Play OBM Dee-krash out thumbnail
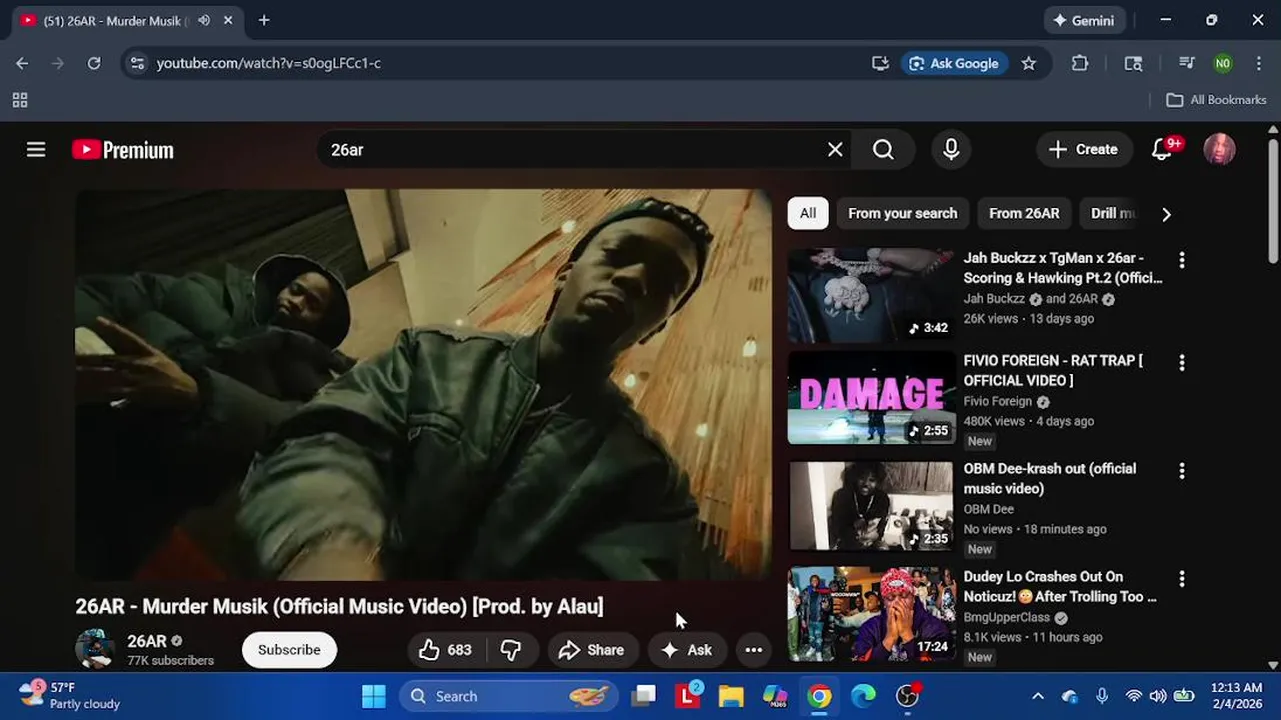Image resolution: width=1281 pixels, height=720 pixels. tap(871, 506)
